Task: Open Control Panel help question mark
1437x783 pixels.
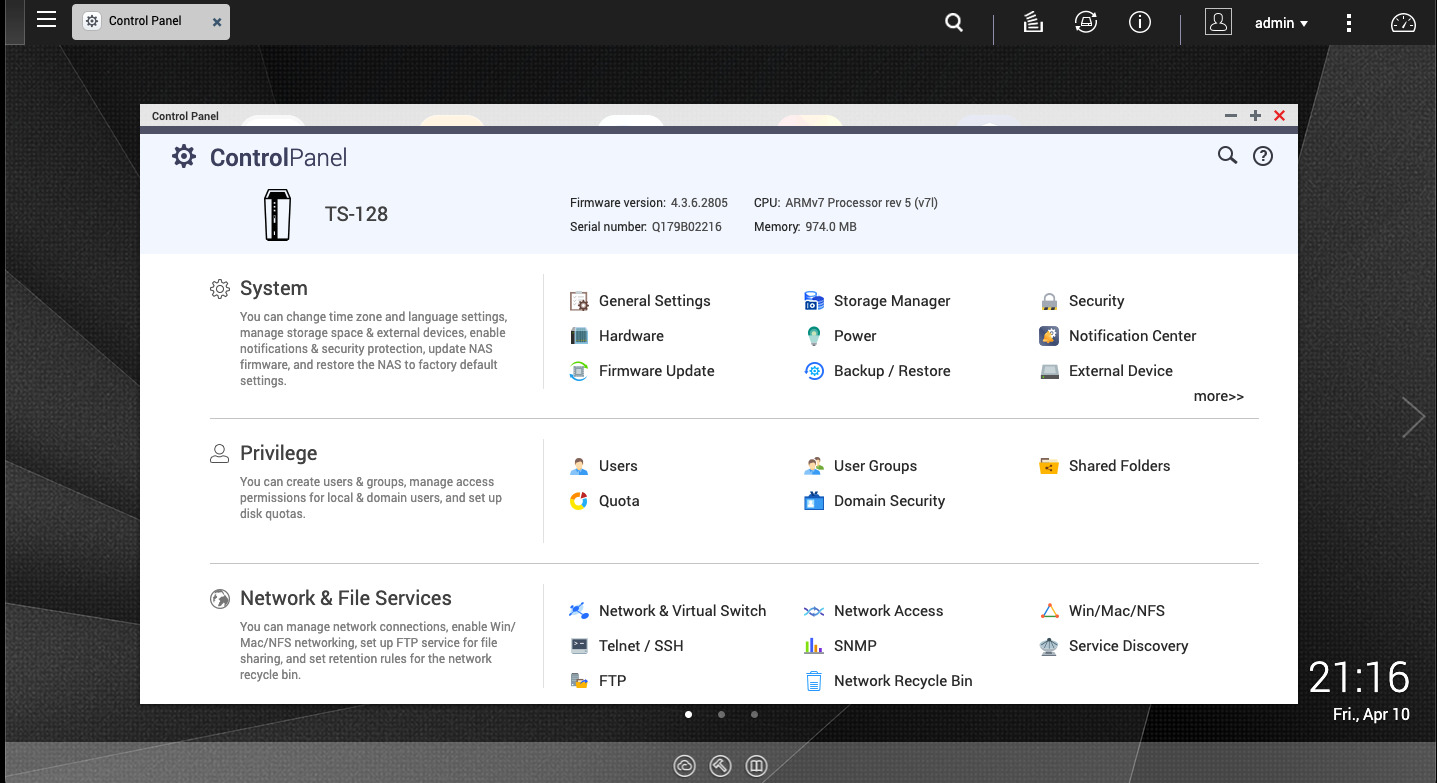Action: (1263, 156)
